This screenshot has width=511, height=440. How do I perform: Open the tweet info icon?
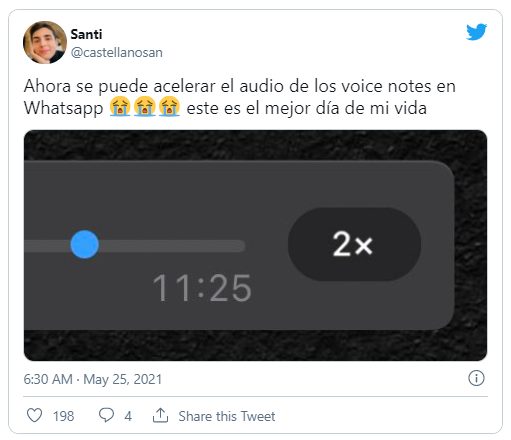(476, 378)
